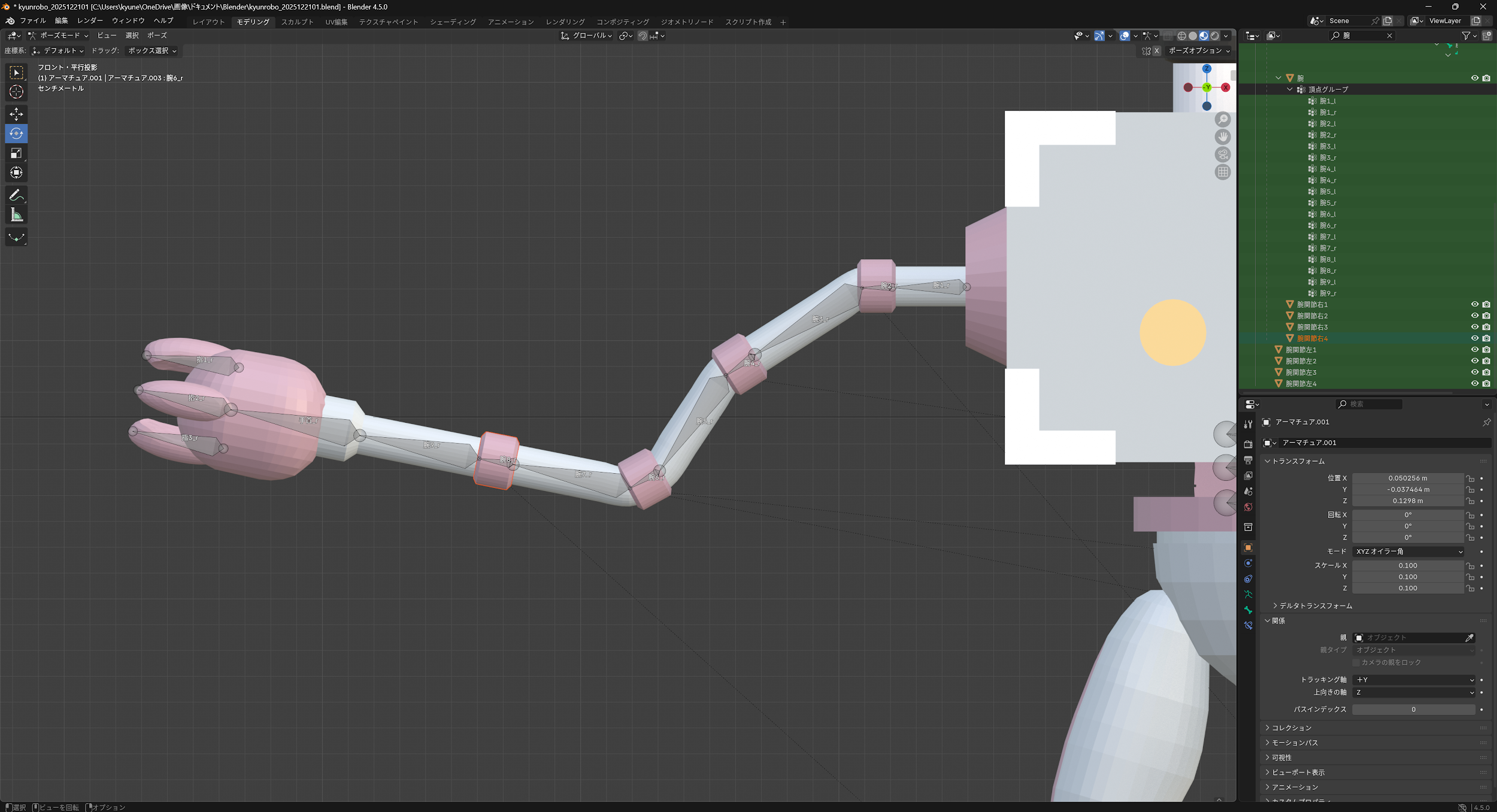The width and height of the screenshot is (1497, 812).
Task: Toggle visibility of 腕関節左3
Action: [1474, 372]
